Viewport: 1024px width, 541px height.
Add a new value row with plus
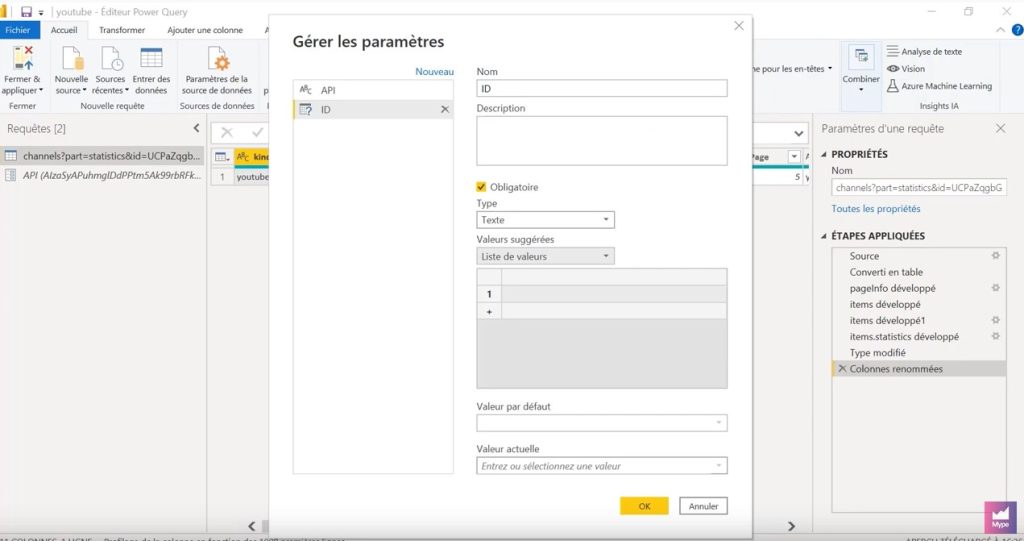489,312
